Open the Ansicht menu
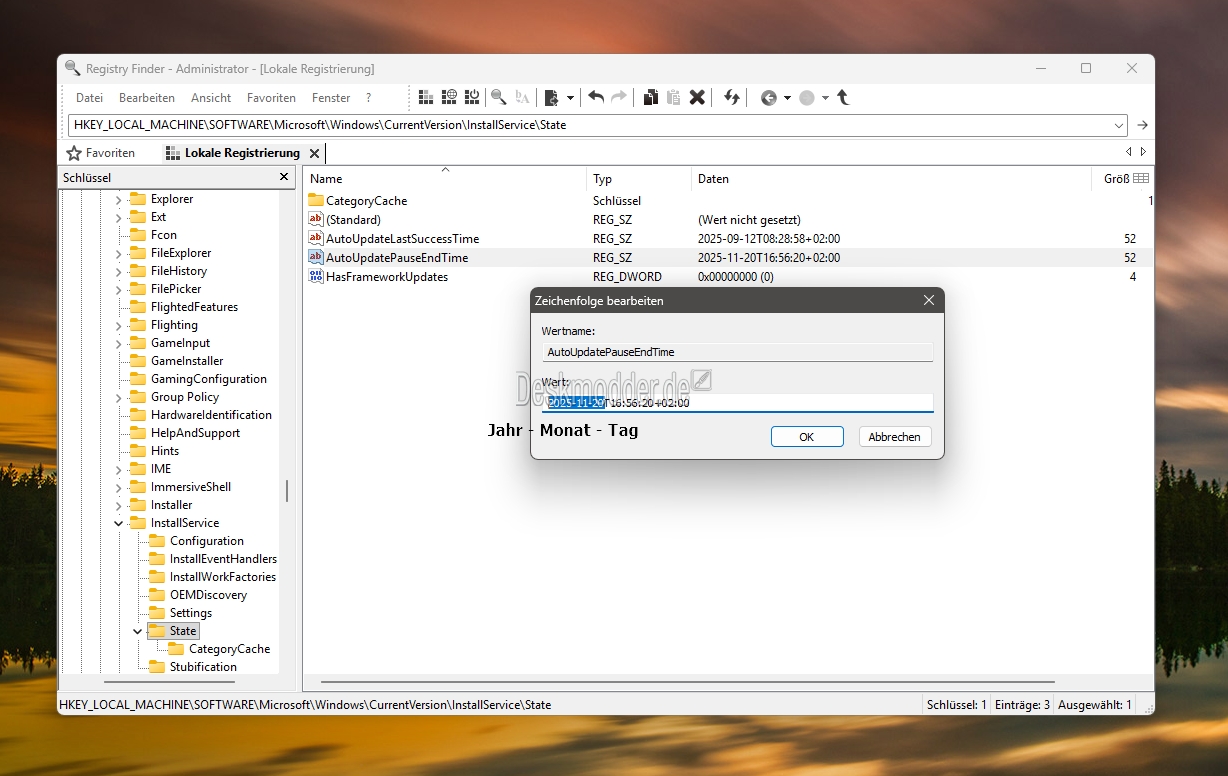 click(x=211, y=98)
